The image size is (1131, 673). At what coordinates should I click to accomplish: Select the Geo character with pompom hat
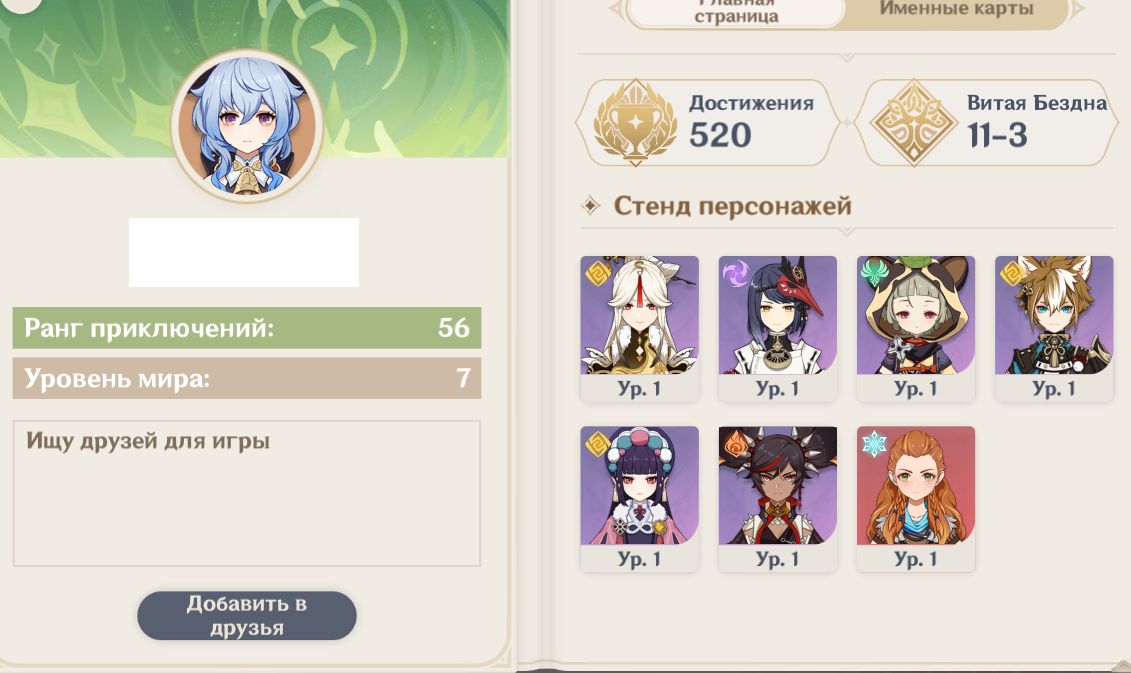pyautogui.click(x=639, y=498)
